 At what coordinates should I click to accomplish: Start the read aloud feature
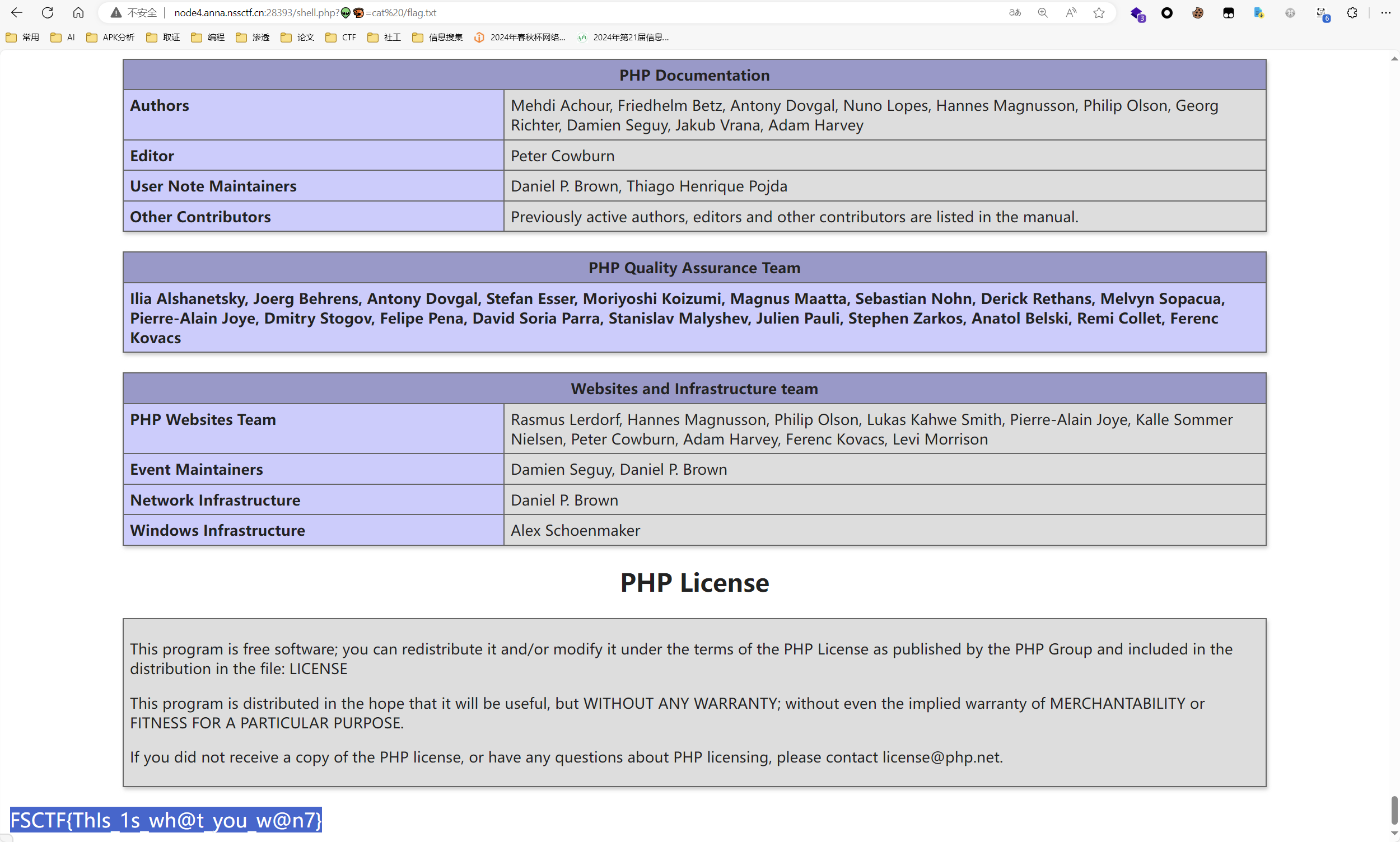[x=1071, y=12]
